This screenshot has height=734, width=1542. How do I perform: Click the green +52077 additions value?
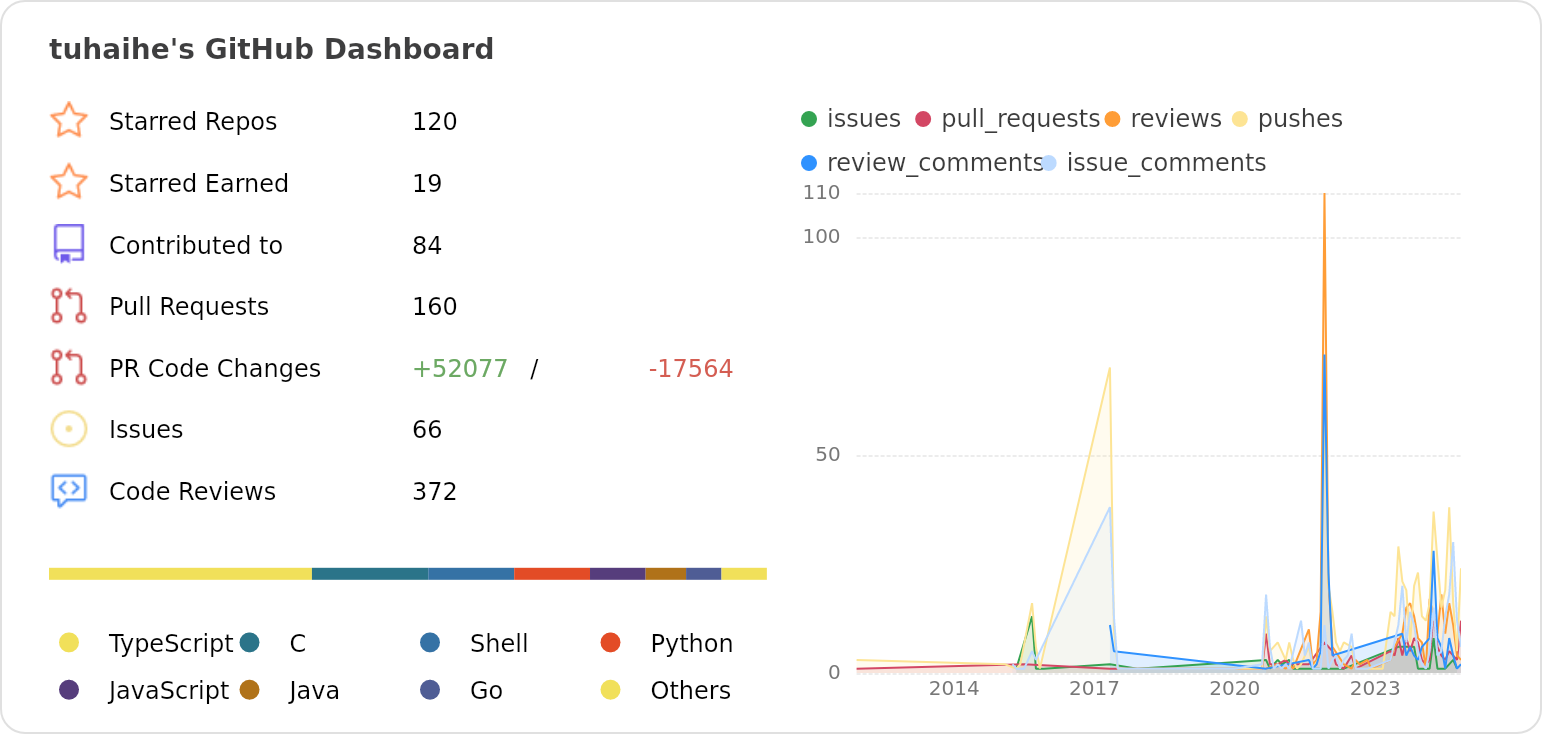tap(460, 369)
